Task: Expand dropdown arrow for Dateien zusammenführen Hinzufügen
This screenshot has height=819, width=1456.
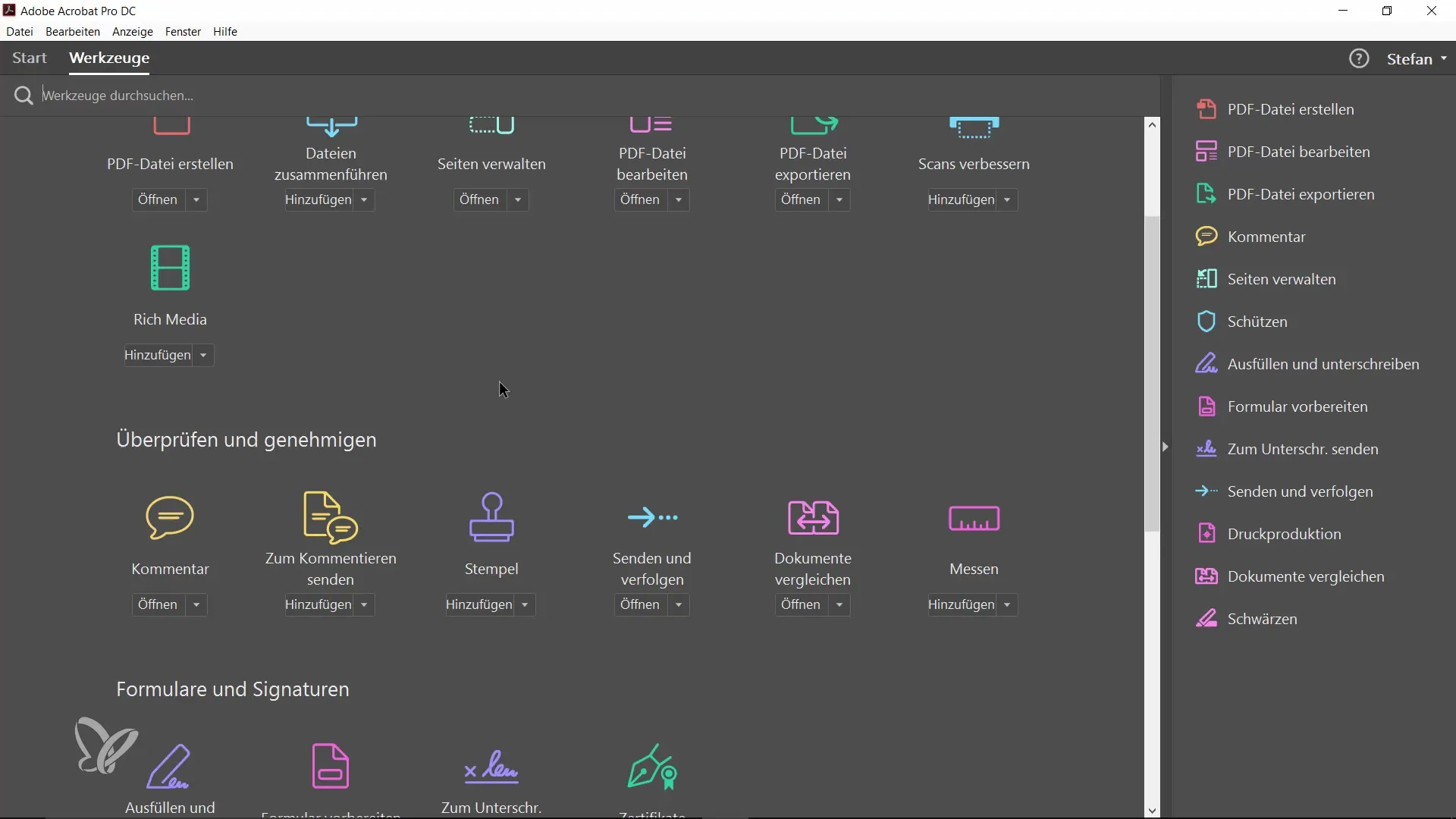Action: coord(364,200)
